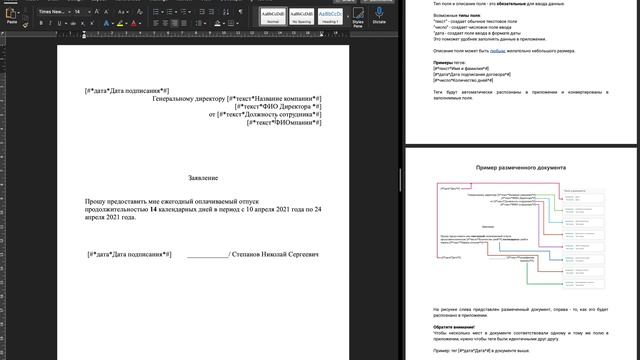Image resolution: width=640 pixels, height=360 pixels.
Task: Open the Change Case Aa menu
Action: (x=122, y=12)
